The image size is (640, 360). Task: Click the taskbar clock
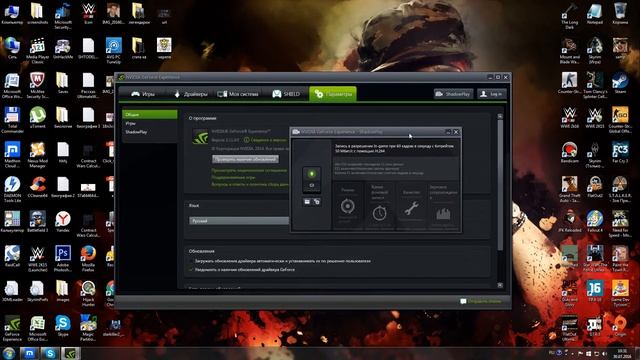tap(622, 353)
